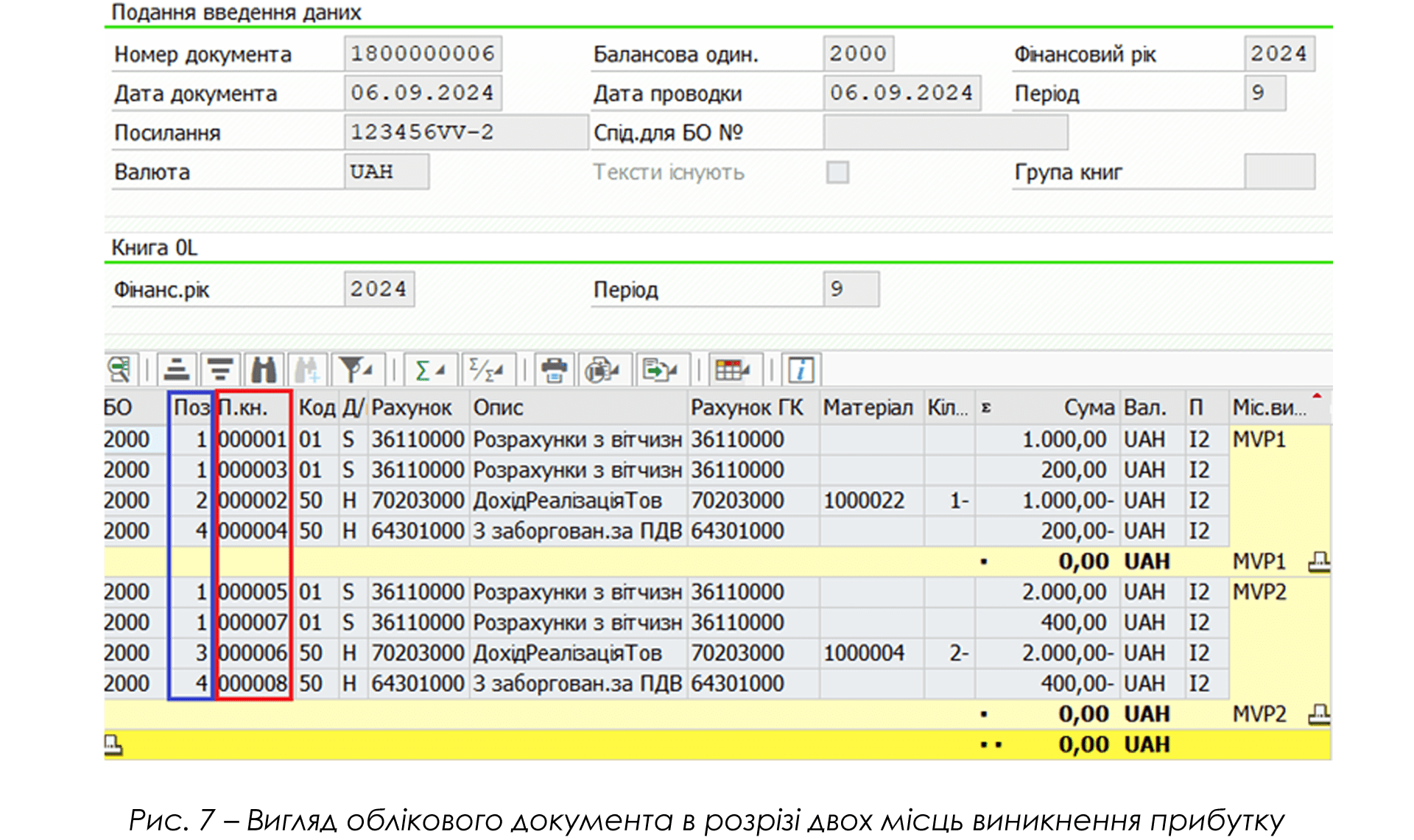Select the Опис column header
This screenshot has height=840, width=1414.
point(578,407)
